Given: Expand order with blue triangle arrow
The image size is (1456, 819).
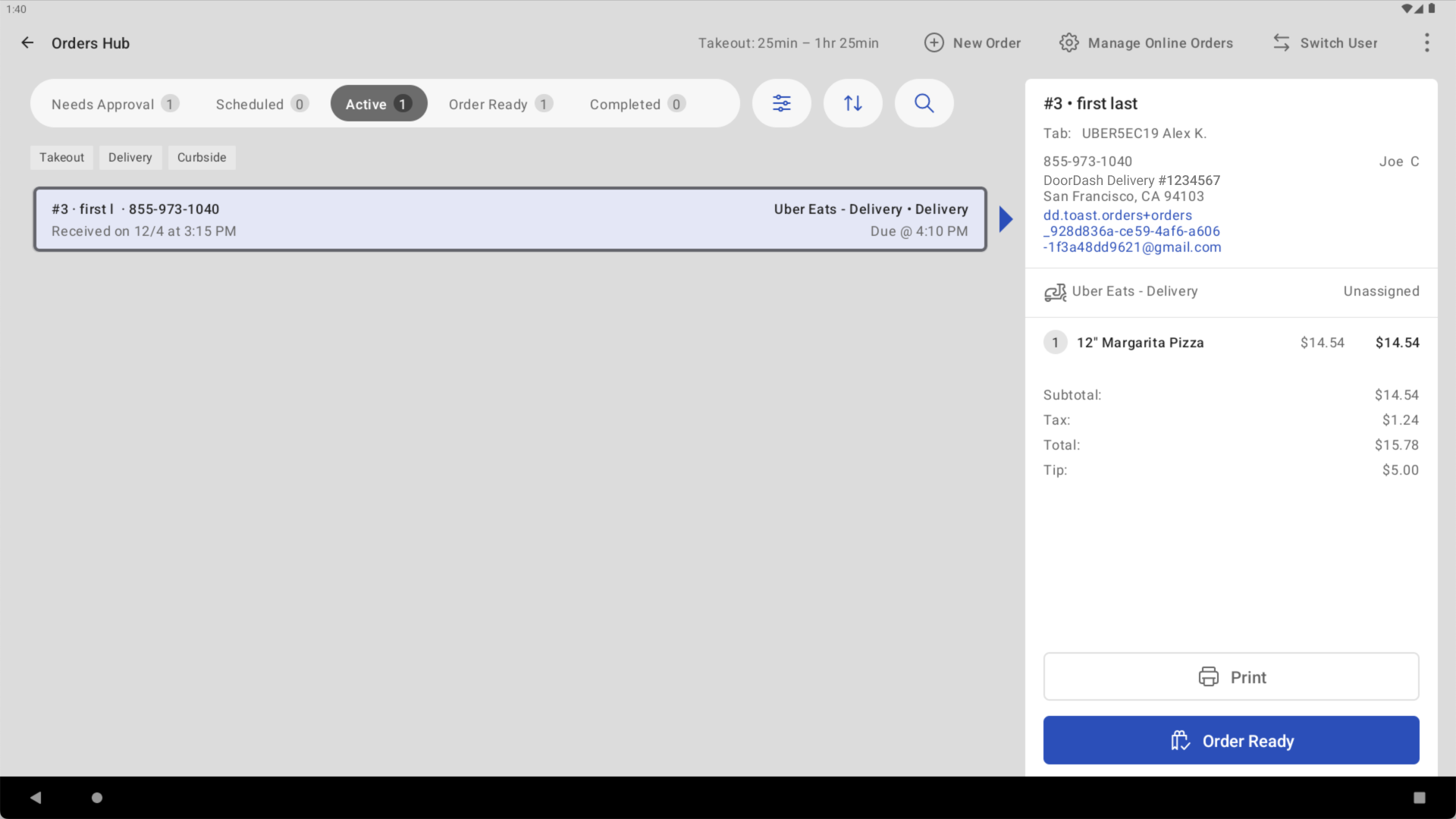Looking at the screenshot, I should click(x=1006, y=219).
